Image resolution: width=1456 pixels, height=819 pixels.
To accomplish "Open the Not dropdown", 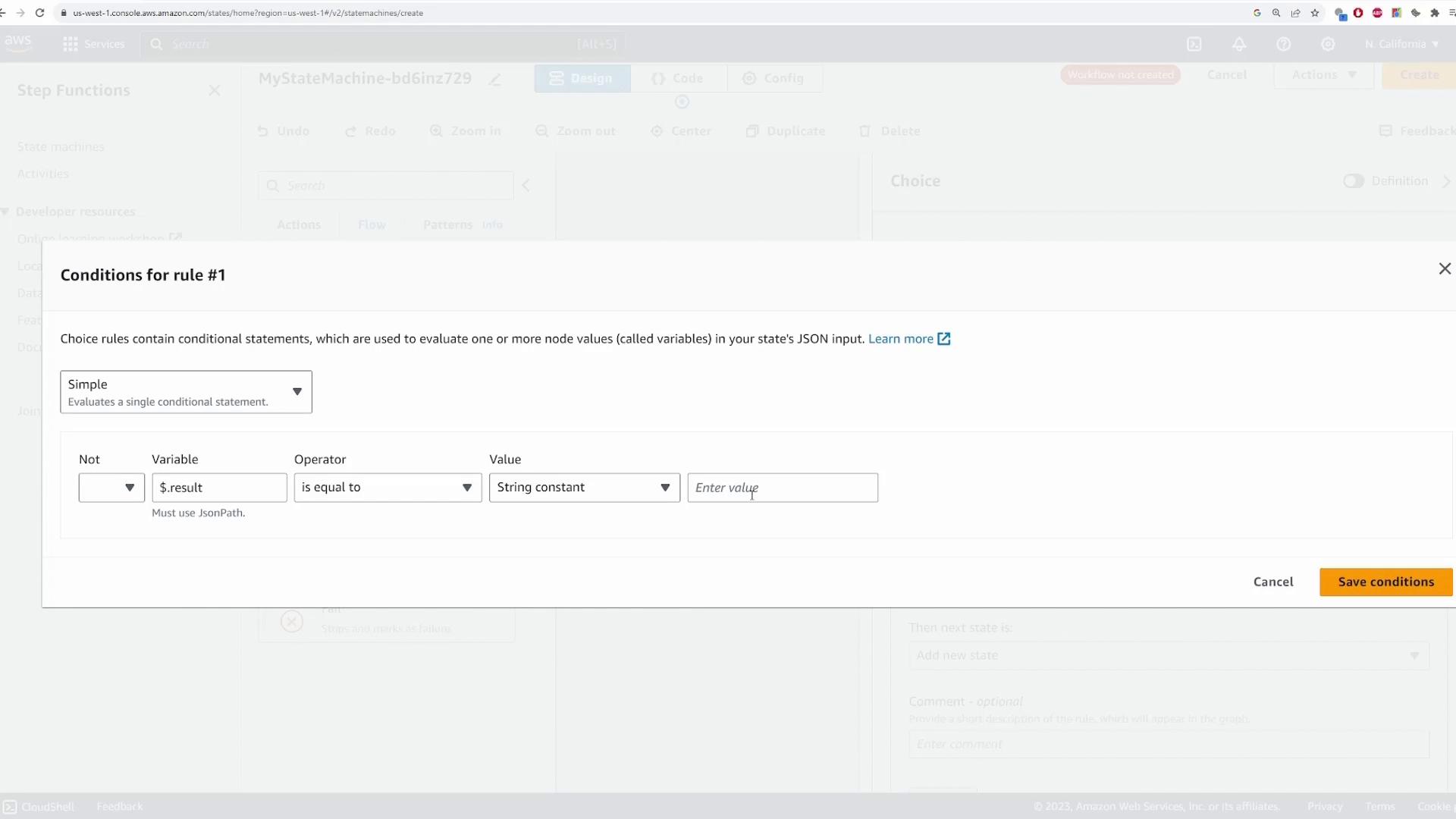I will click(111, 488).
